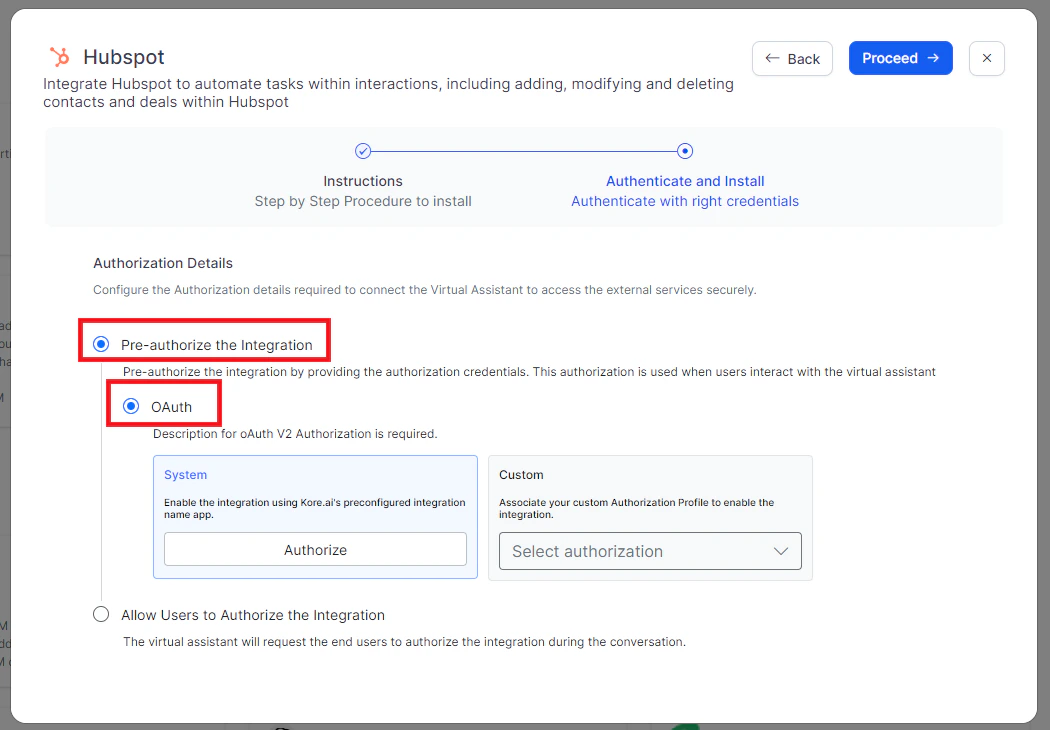The width and height of the screenshot is (1050, 730).
Task: Switch to the Instructions step
Action: point(363,181)
